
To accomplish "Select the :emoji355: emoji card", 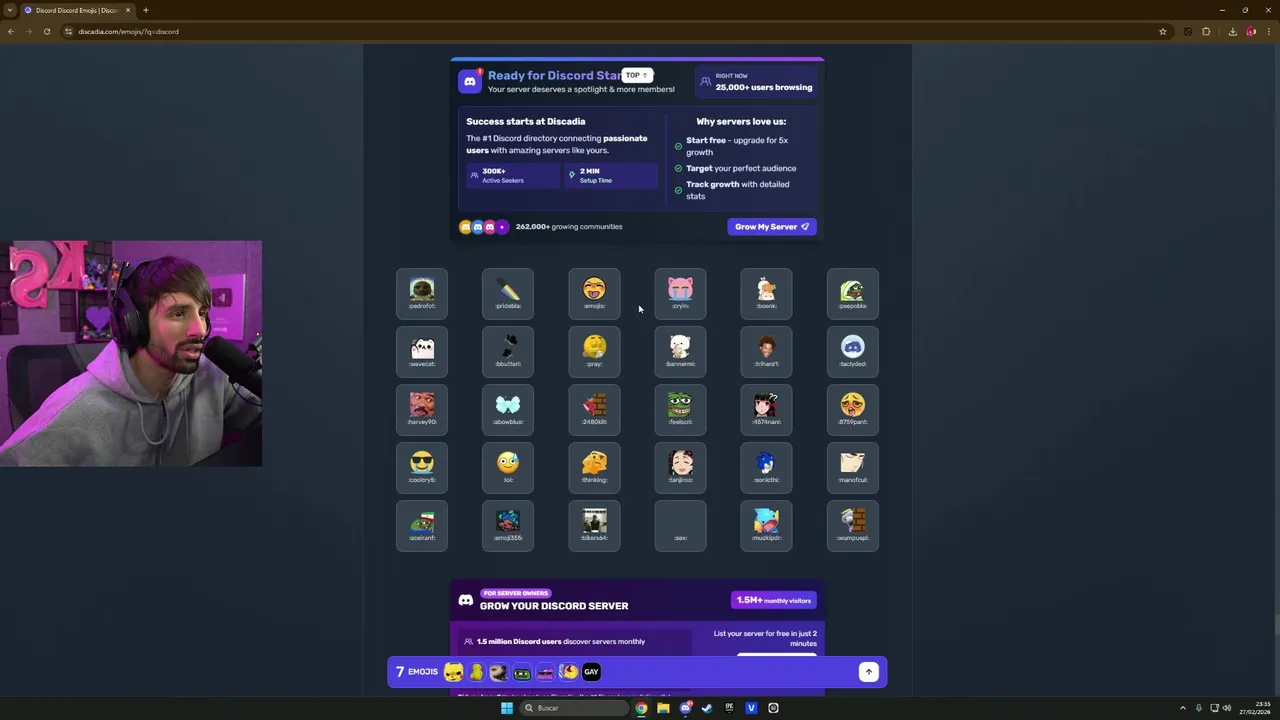I will pyautogui.click(x=508, y=526).
